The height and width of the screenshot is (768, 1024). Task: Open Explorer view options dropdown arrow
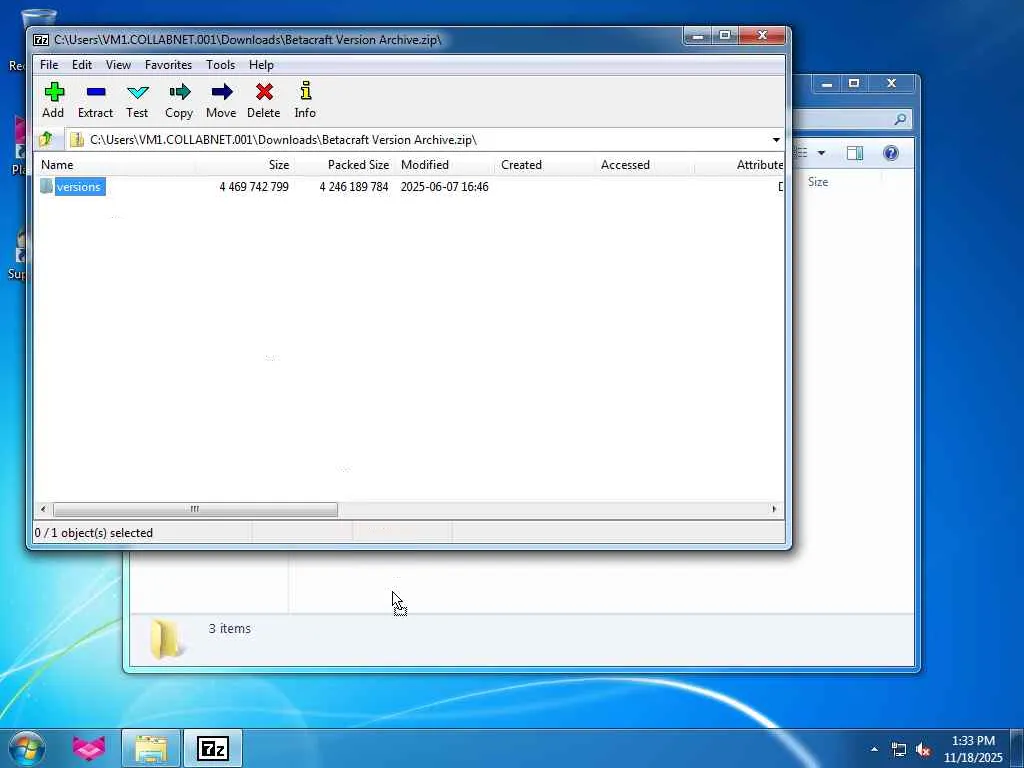(x=822, y=153)
